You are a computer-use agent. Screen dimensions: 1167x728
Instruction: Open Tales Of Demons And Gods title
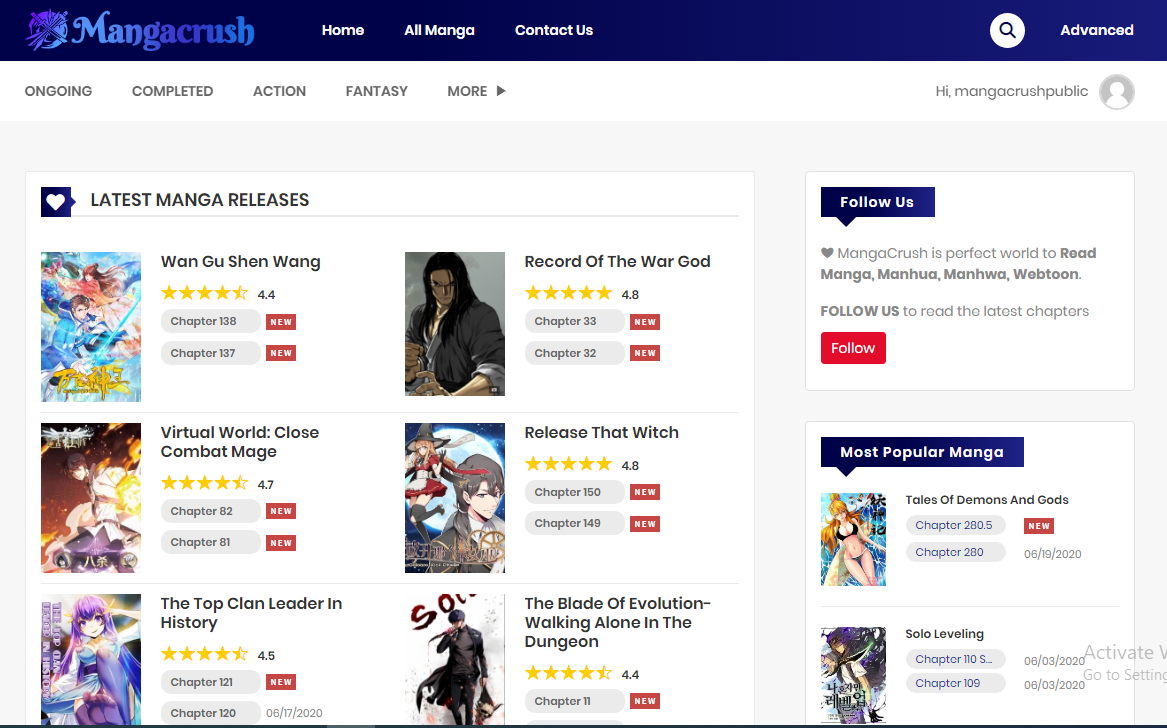[x=987, y=499]
